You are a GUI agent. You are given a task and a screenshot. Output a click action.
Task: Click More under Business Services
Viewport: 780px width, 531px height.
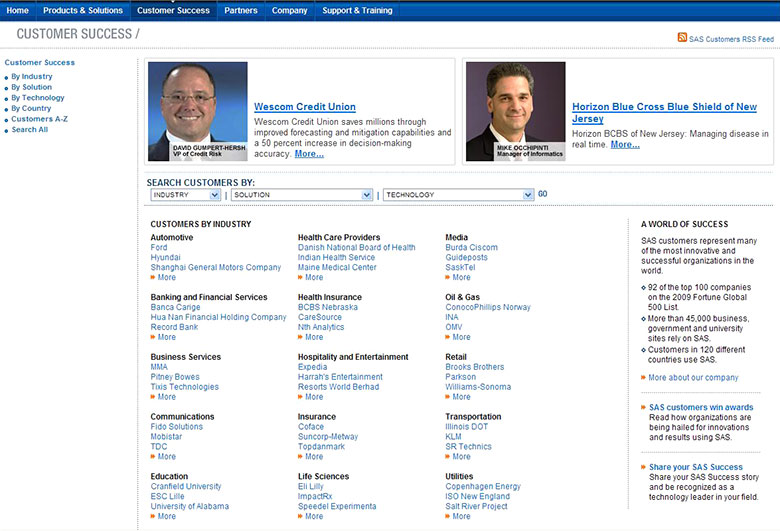tap(166, 397)
